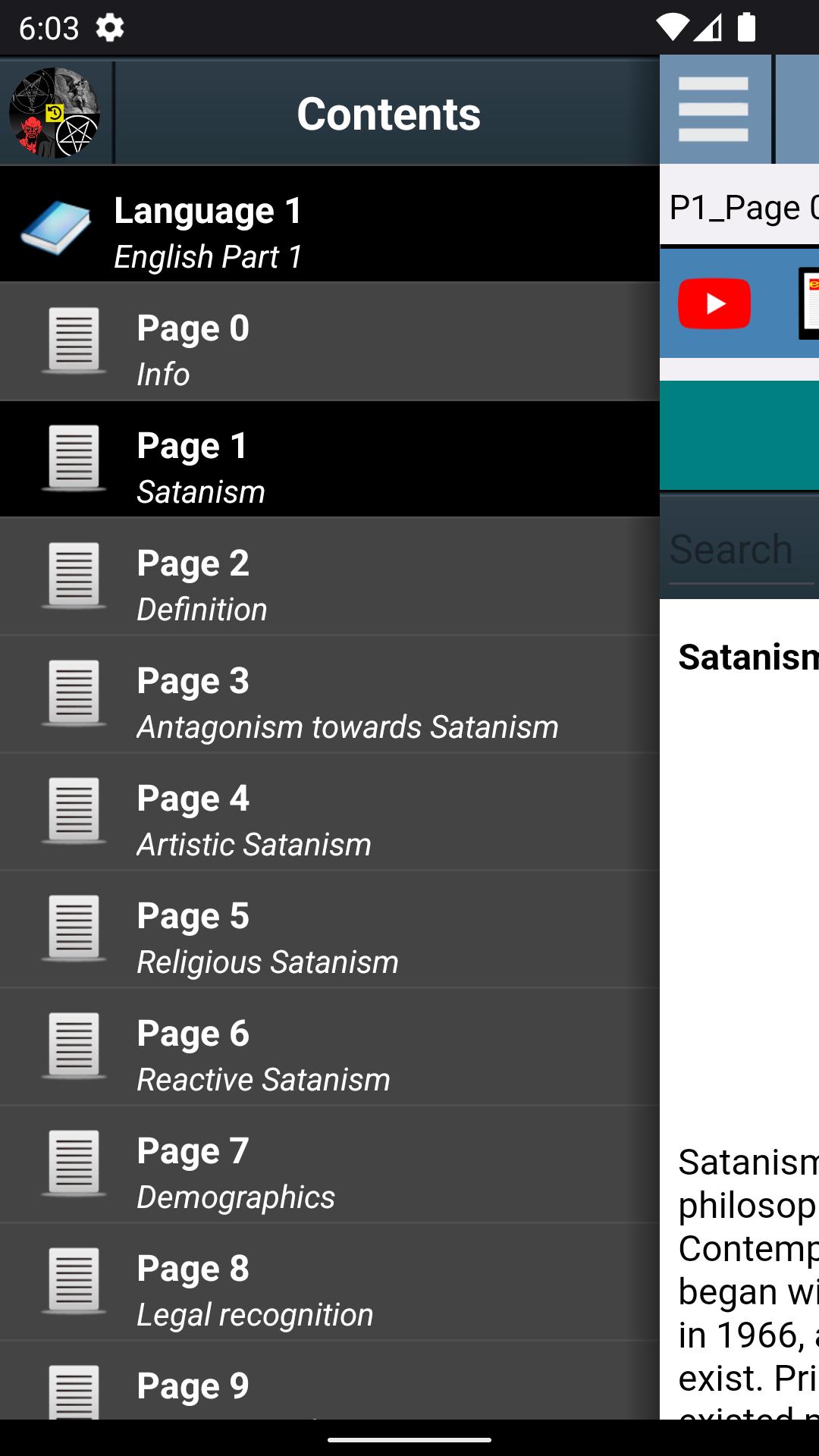Image resolution: width=819 pixels, height=1456 pixels.
Task: Click the document icon next to Page 4
Action: (x=74, y=811)
